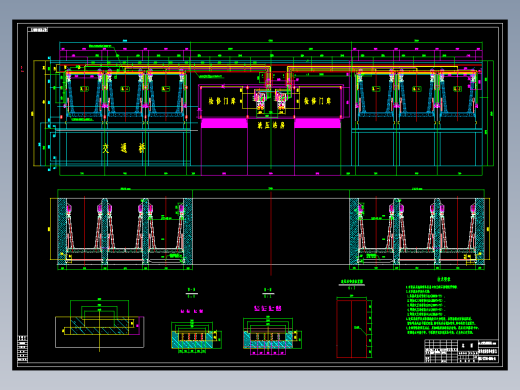Select the long red vertical centerline in lower plan
Viewport: 520px width, 390px height.
point(271,233)
